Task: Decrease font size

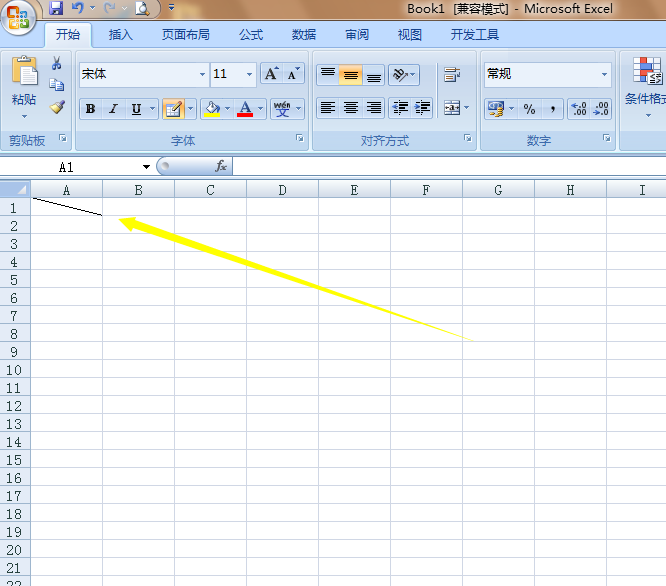Action: click(x=293, y=74)
